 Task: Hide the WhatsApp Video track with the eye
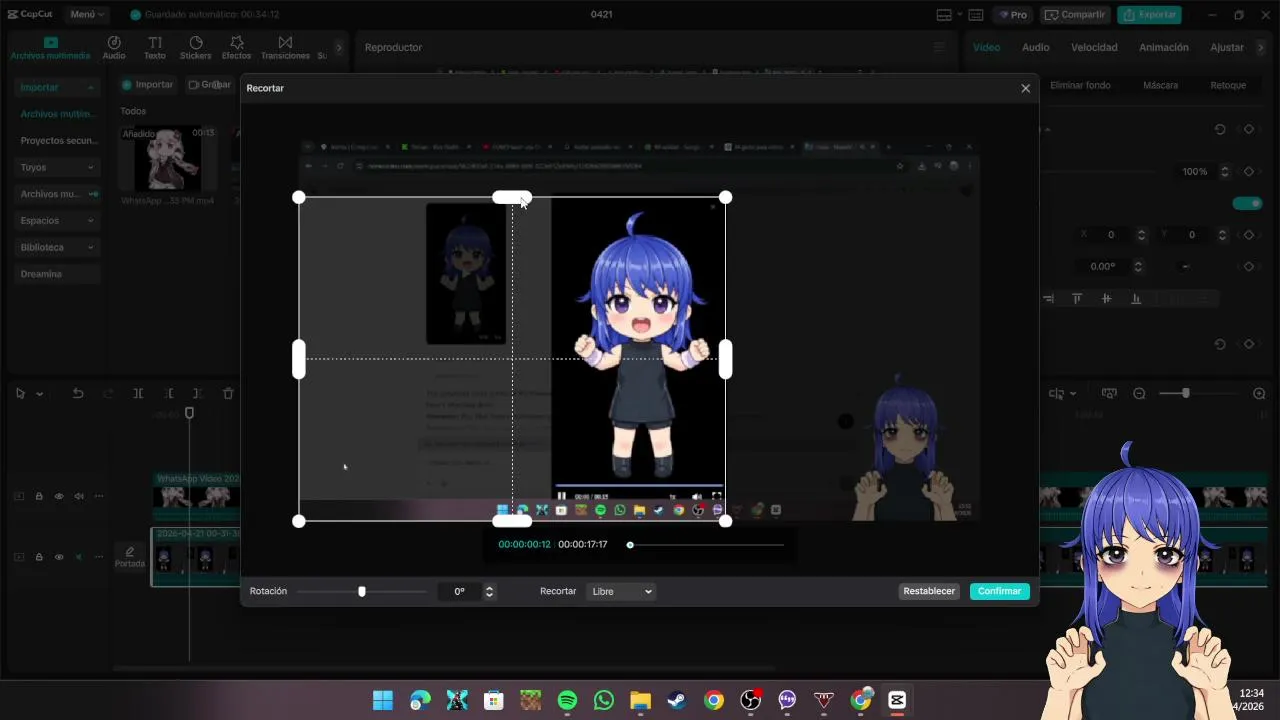tap(59, 496)
